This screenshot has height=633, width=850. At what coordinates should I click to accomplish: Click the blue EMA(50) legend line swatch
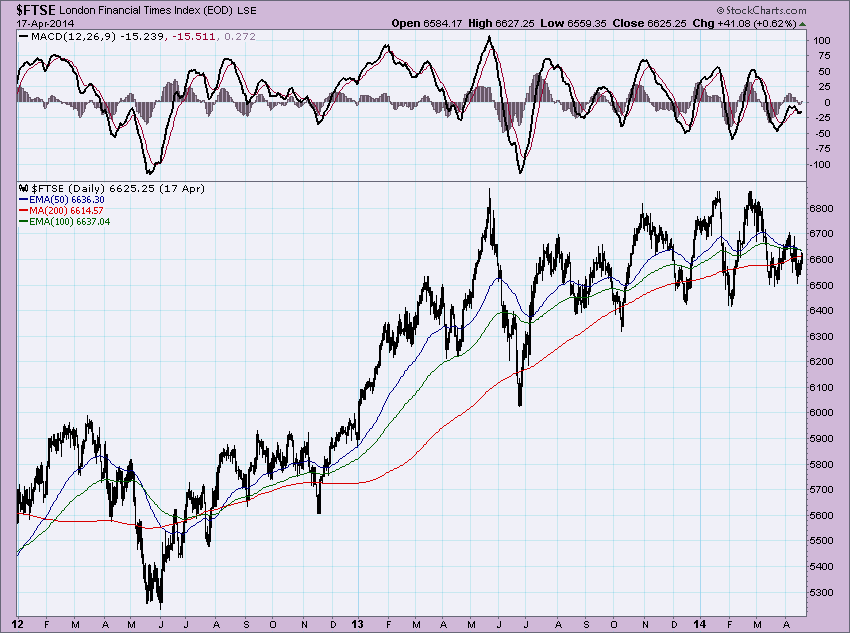tap(24, 199)
